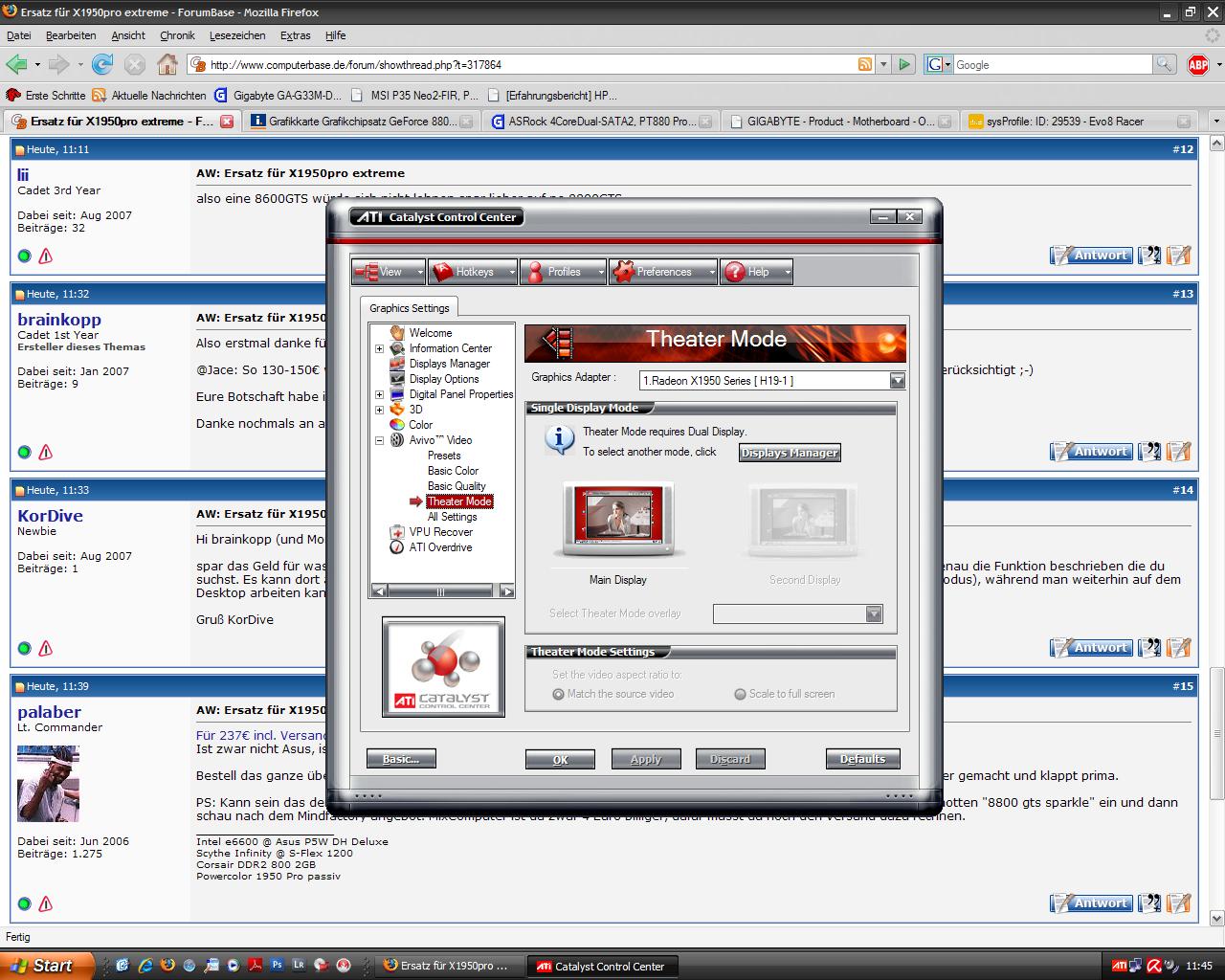Click the Display Options tree icon
Screen dimensions: 1225x980
pos(397,379)
